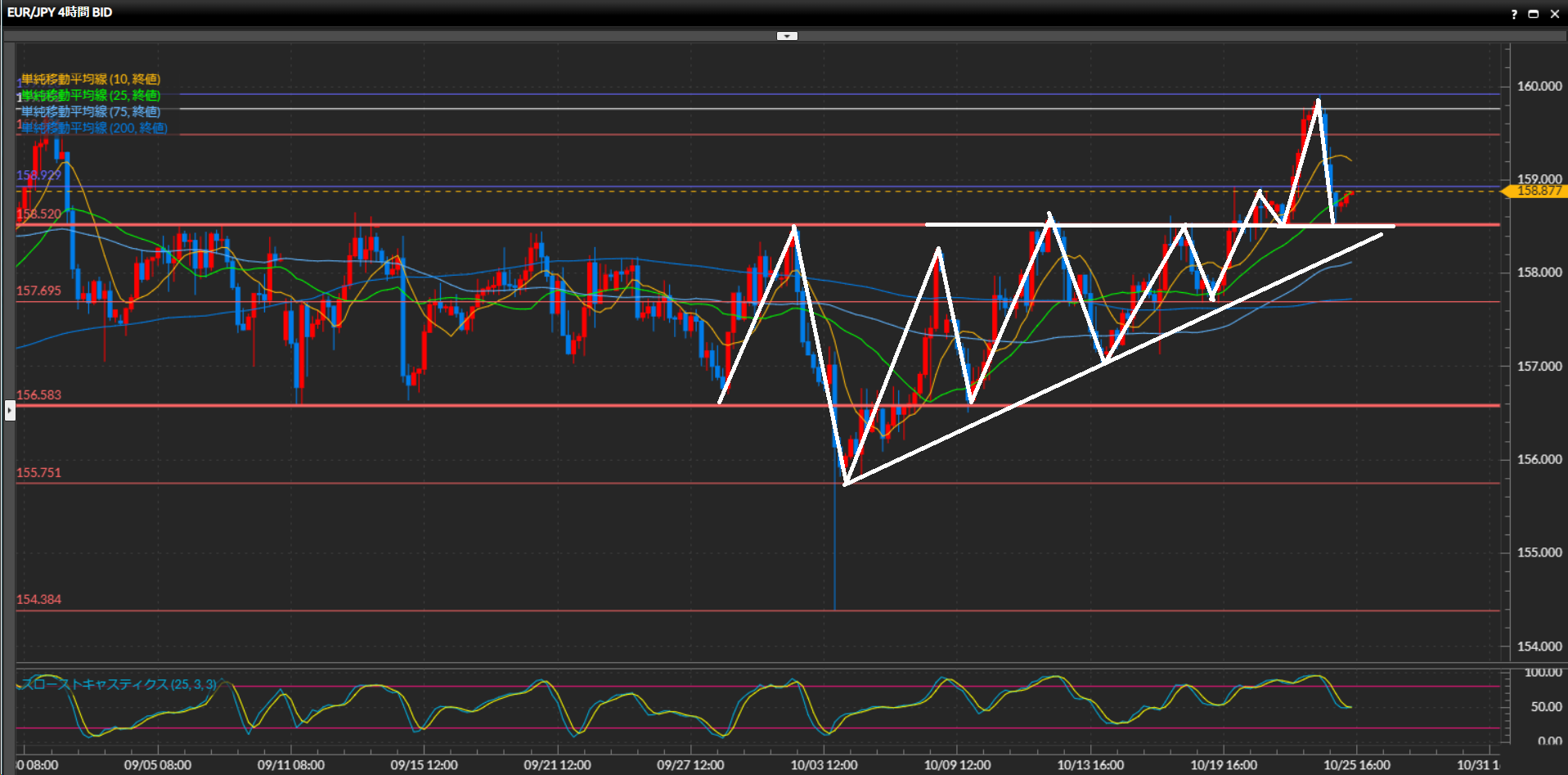Click the 154.384 support line label
The width and height of the screenshot is (1568, 775).
(x=39, y=600)
